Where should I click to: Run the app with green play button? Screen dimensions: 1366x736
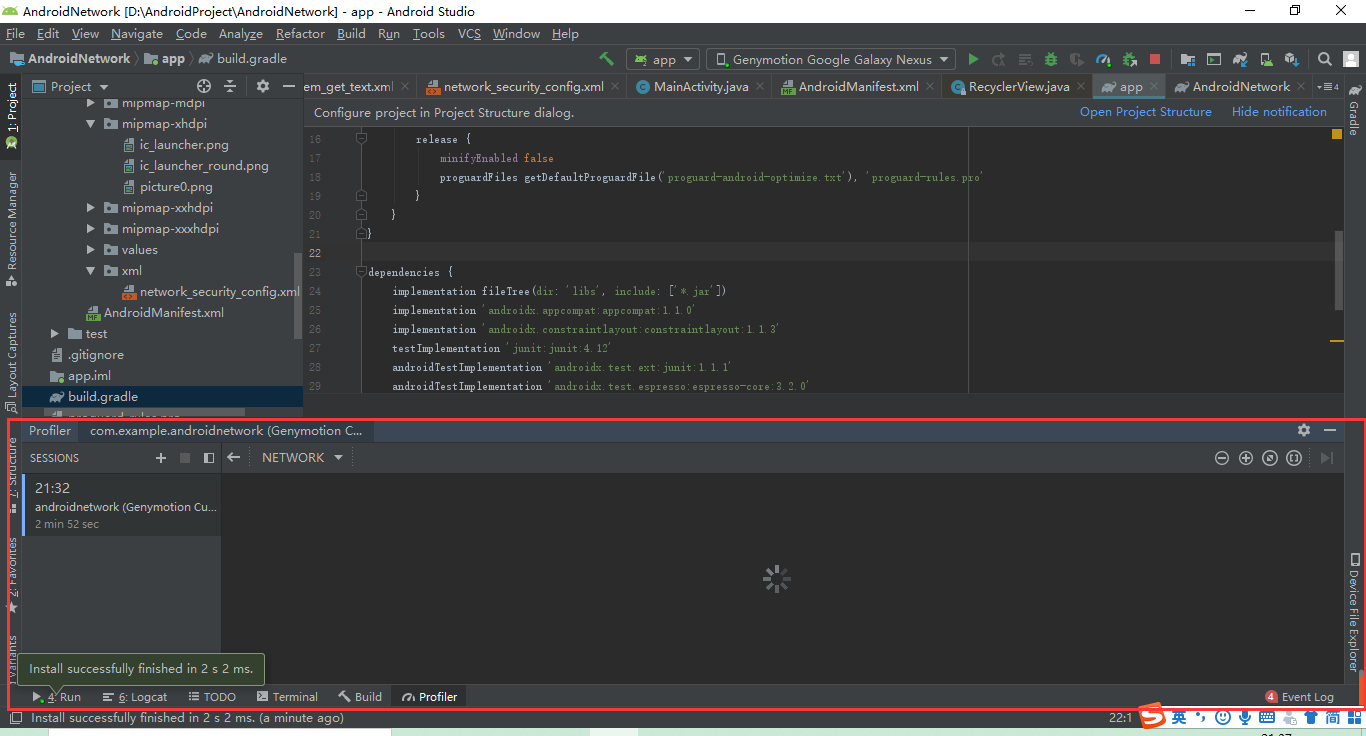tap(973, 59)
